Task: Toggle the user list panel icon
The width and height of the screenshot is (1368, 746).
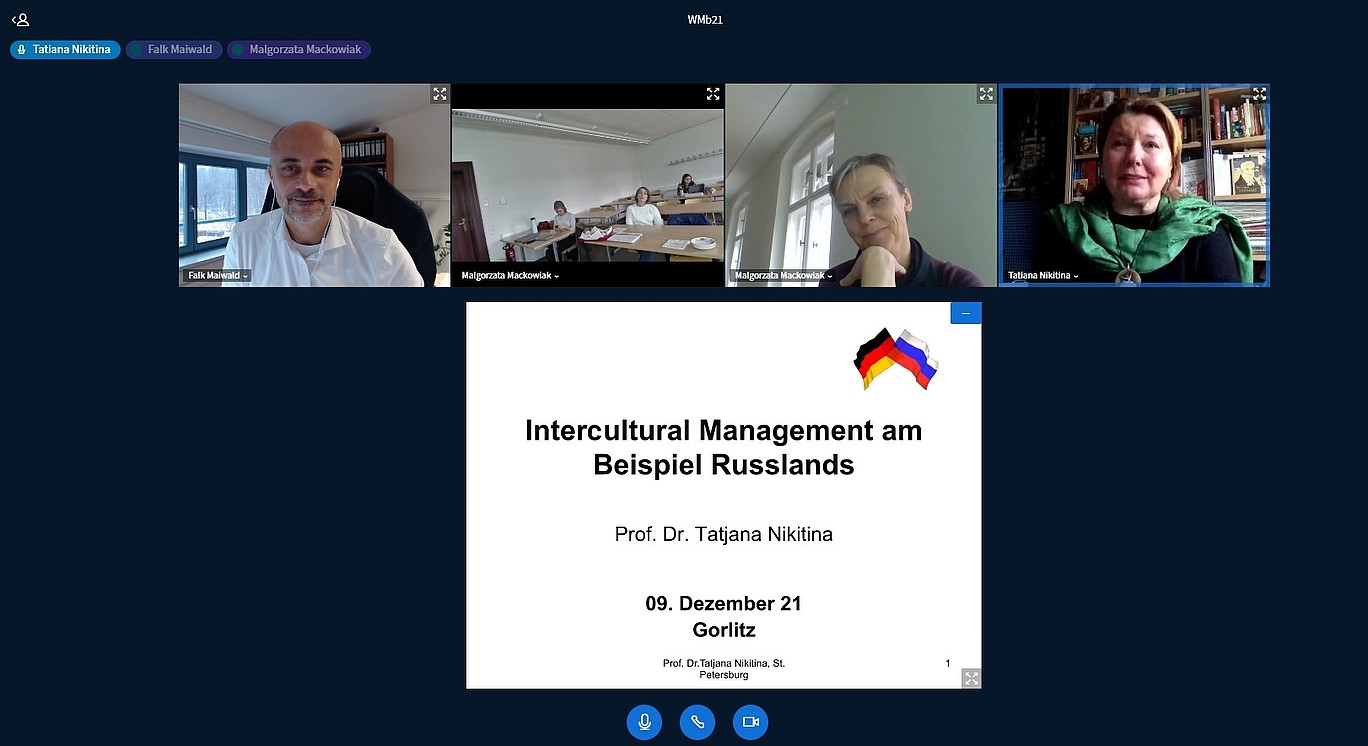Action: click(20, 19)
